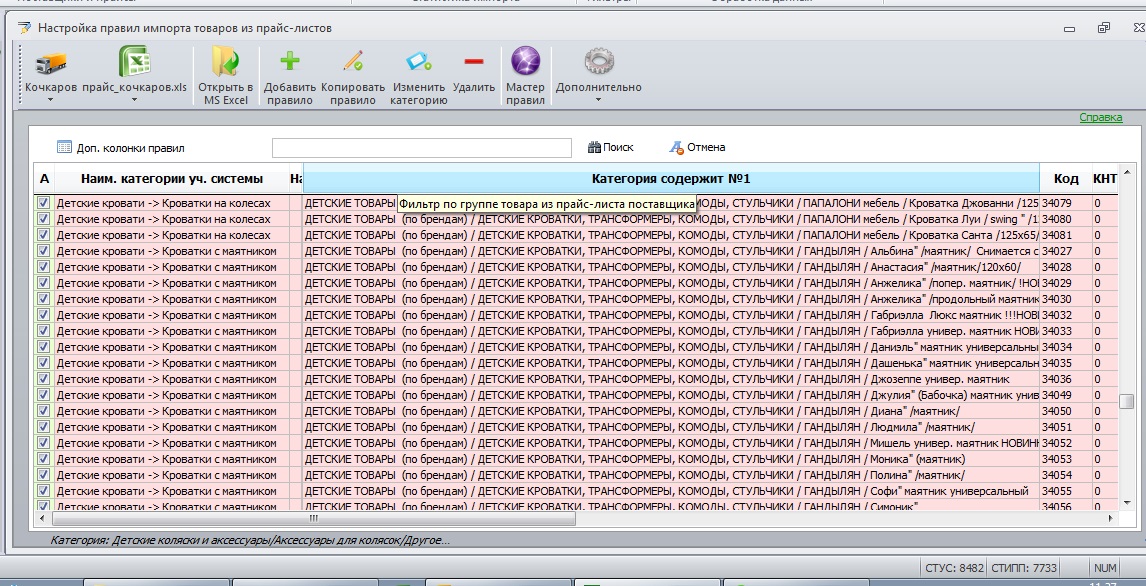Toggle checkbox for row with code 34032
The width and height of the screenshot is (1146, 586).
coord(43,315)
